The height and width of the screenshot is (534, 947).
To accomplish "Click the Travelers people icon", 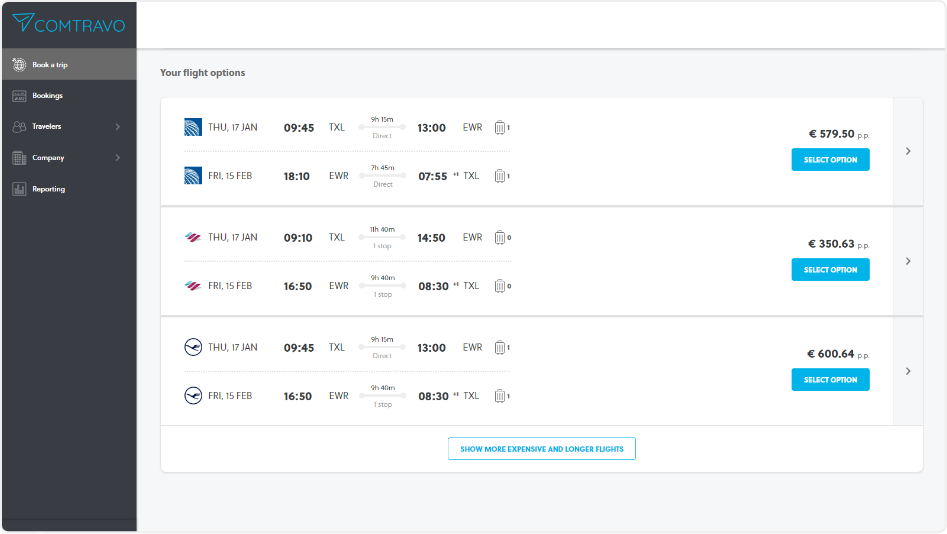I will pyautogui.click(x=19, y=127).
